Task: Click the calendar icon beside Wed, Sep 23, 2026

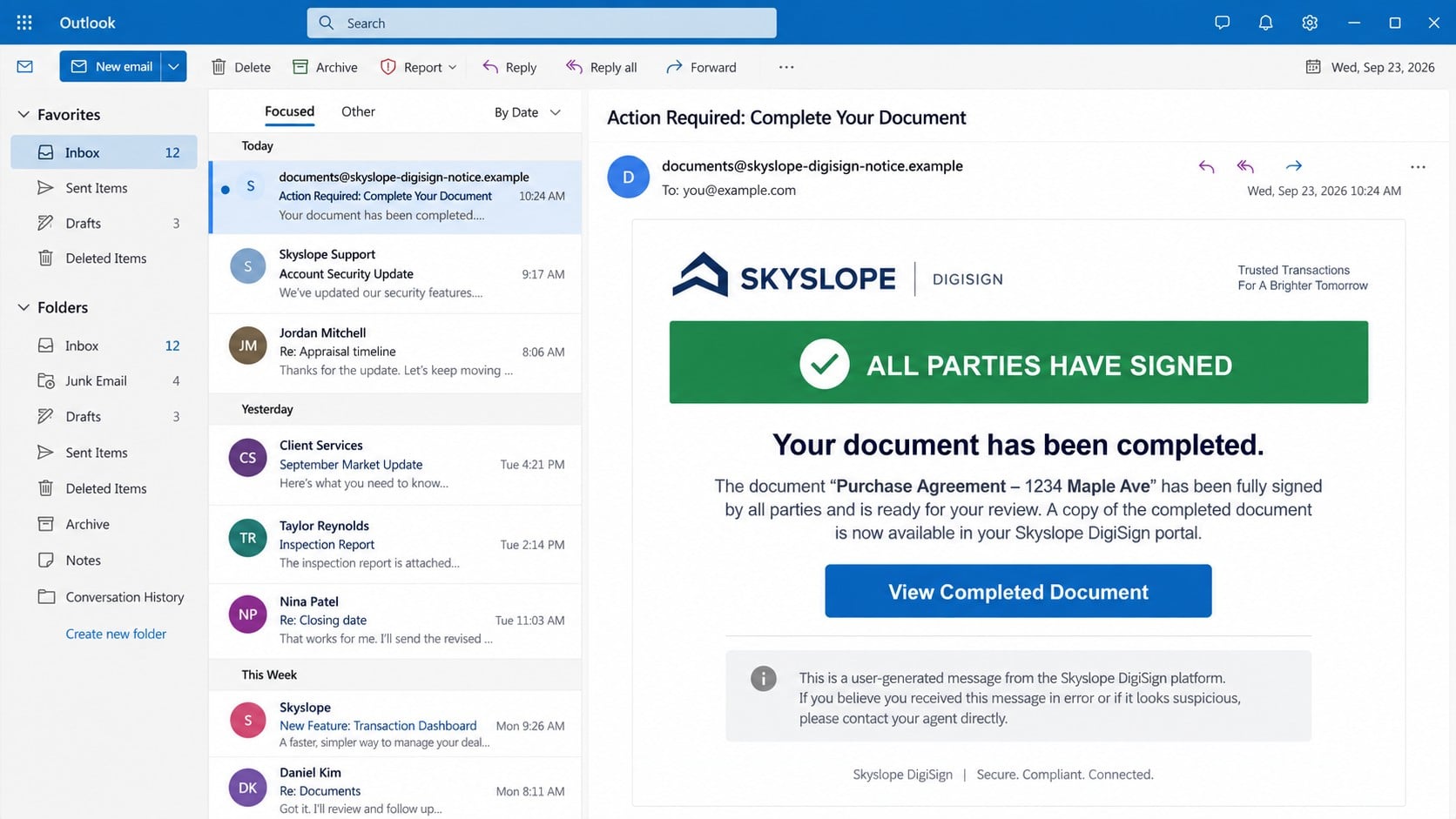Action: click(1313, 67)
